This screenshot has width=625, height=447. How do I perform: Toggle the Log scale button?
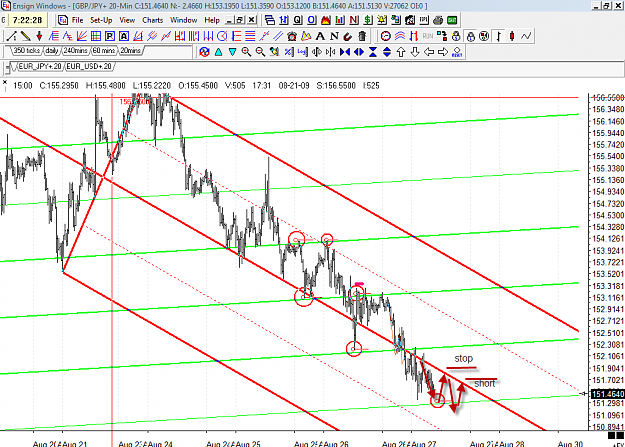point(302,52)
